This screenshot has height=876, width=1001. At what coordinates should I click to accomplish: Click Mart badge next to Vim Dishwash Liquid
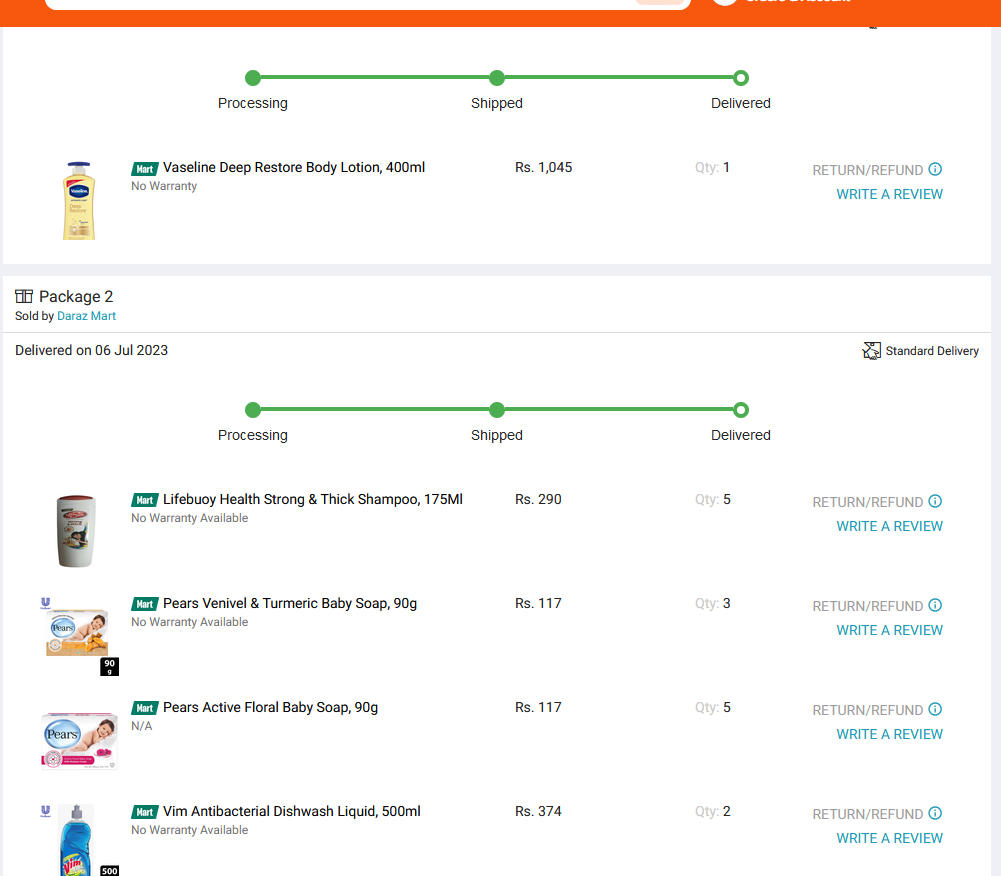pos(145,813)
